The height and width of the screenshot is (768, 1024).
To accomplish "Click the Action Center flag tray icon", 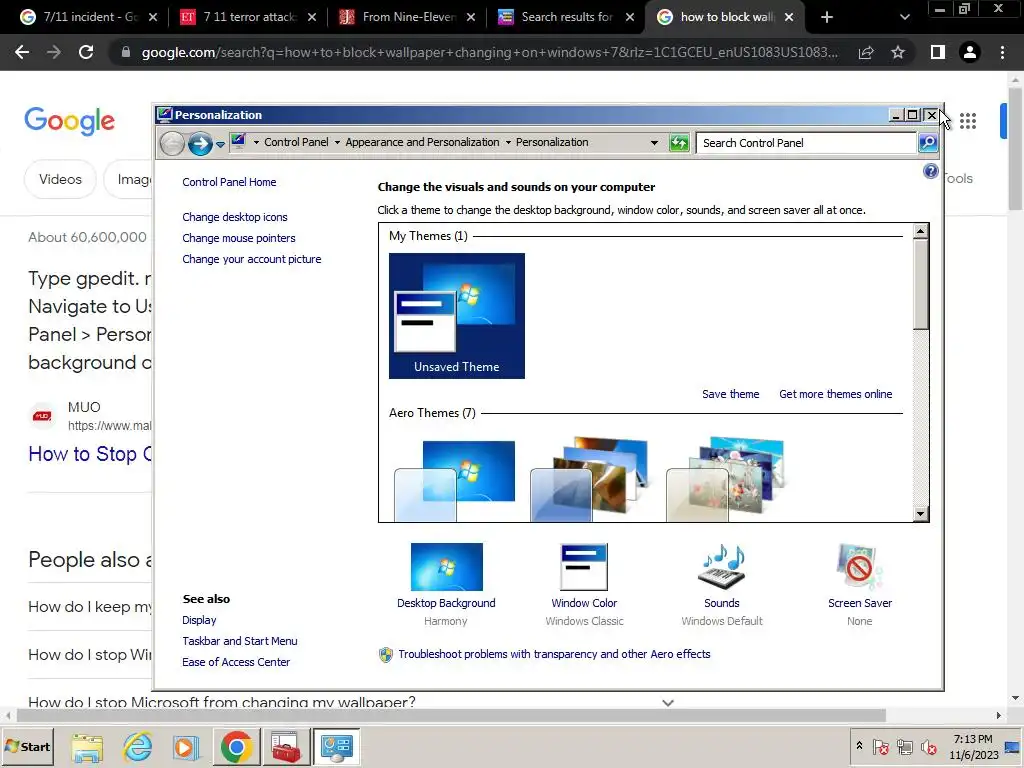I will coord(880,746).
